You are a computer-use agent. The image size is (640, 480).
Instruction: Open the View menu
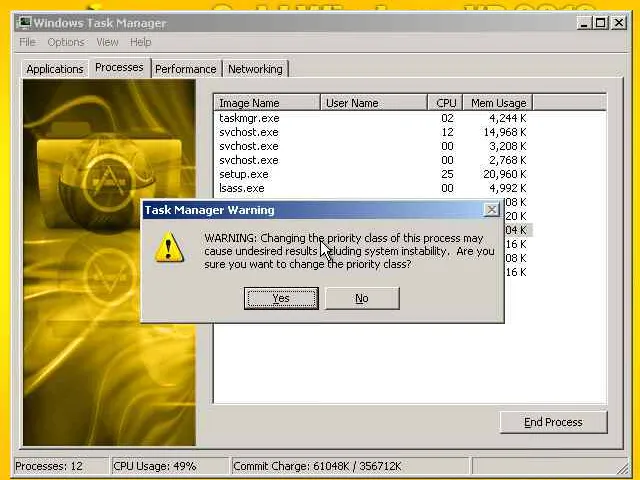pyautogui.click(x=107, y=42)
